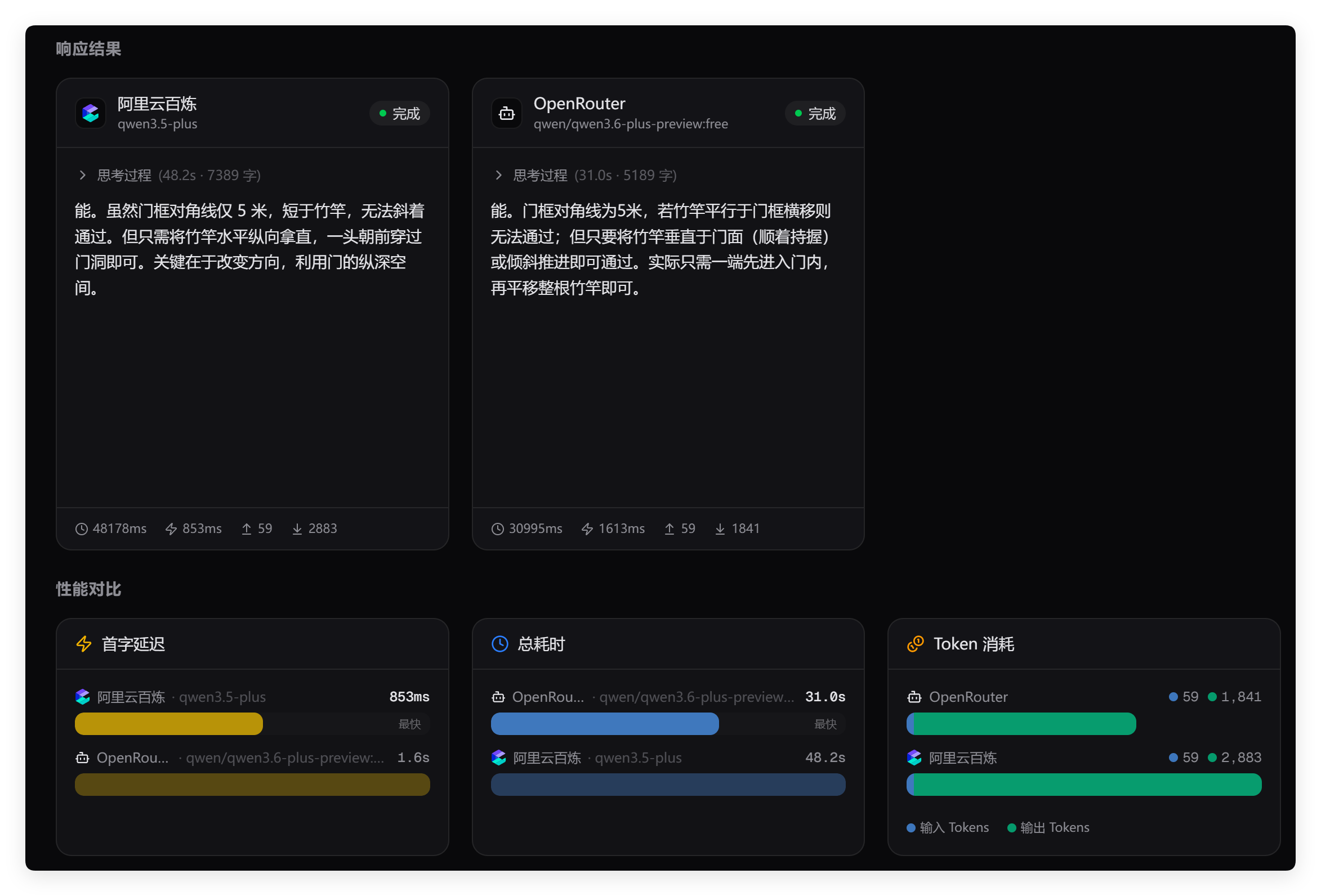Click the OpenRouter robot logo in response card
The height and width of the screenshot is (896, 1321).
click(506, 114)
